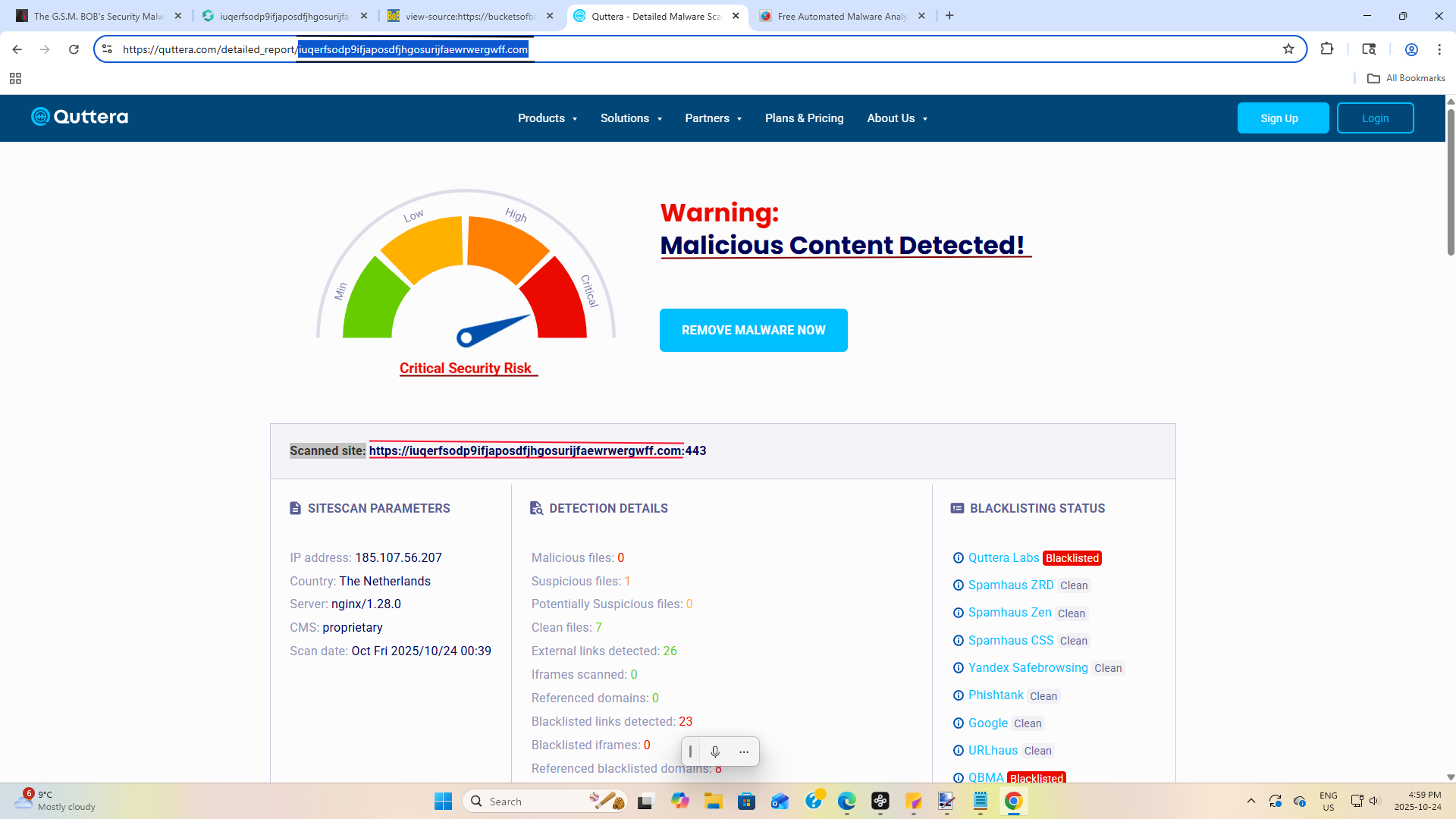1456x819 pixels.
Task: Open the Spamhaus CSS link
Action: 1011,641
